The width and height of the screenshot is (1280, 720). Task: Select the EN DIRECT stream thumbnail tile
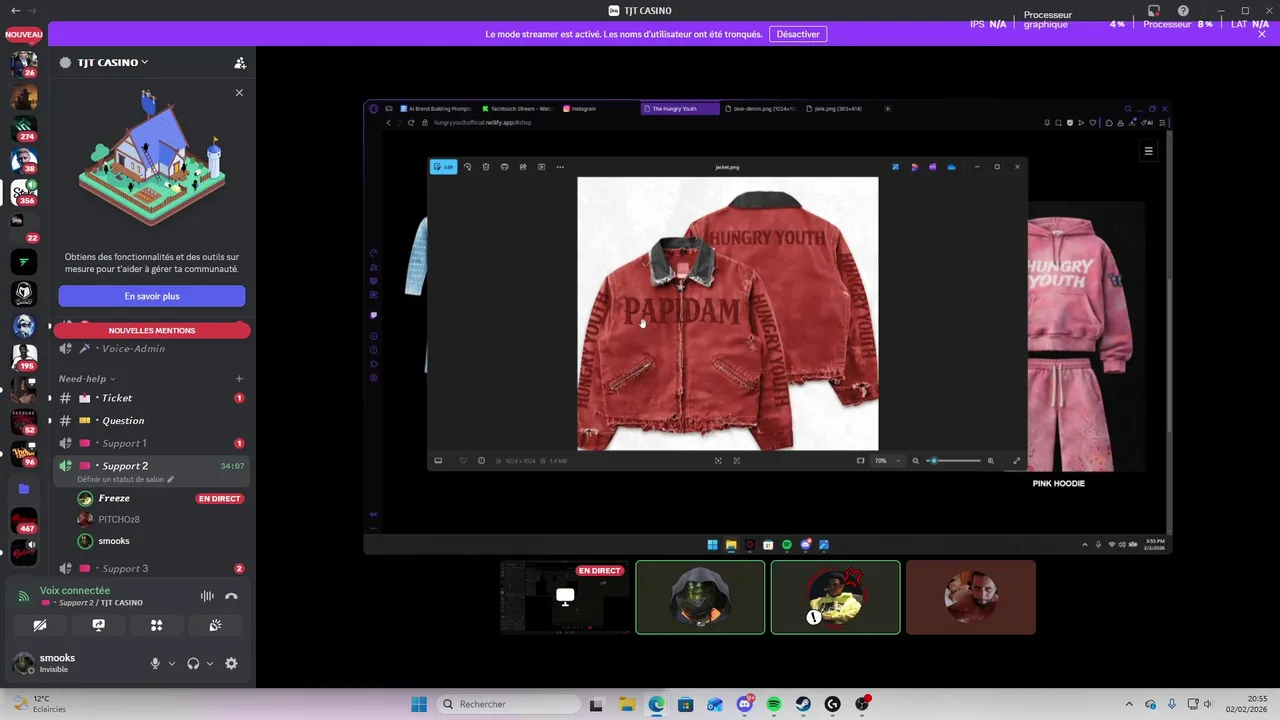[565, 597]
